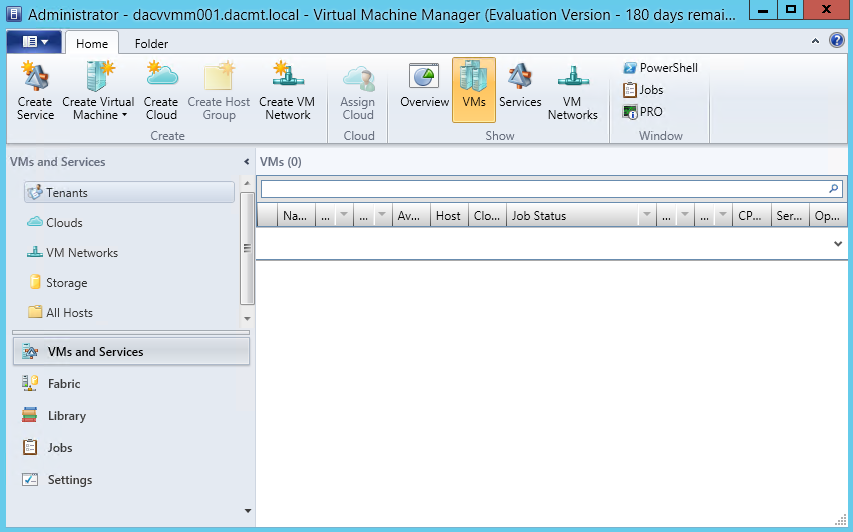Open the help question mark icon

click(837, 40)
